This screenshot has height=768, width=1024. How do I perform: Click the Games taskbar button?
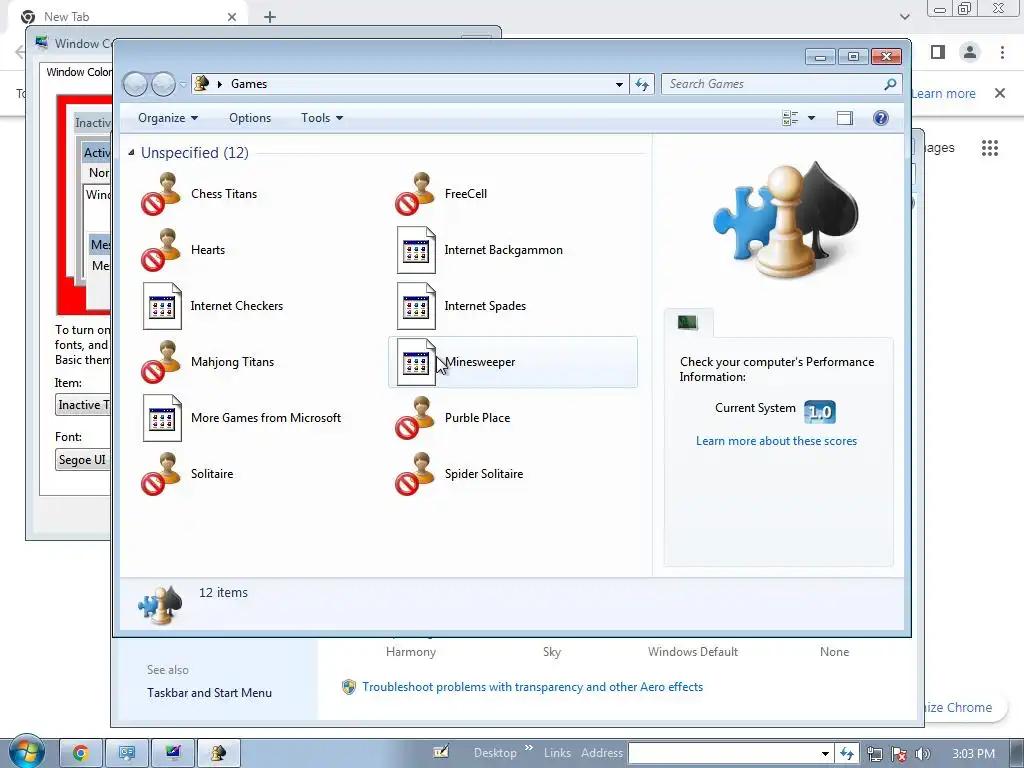[218, 754]
